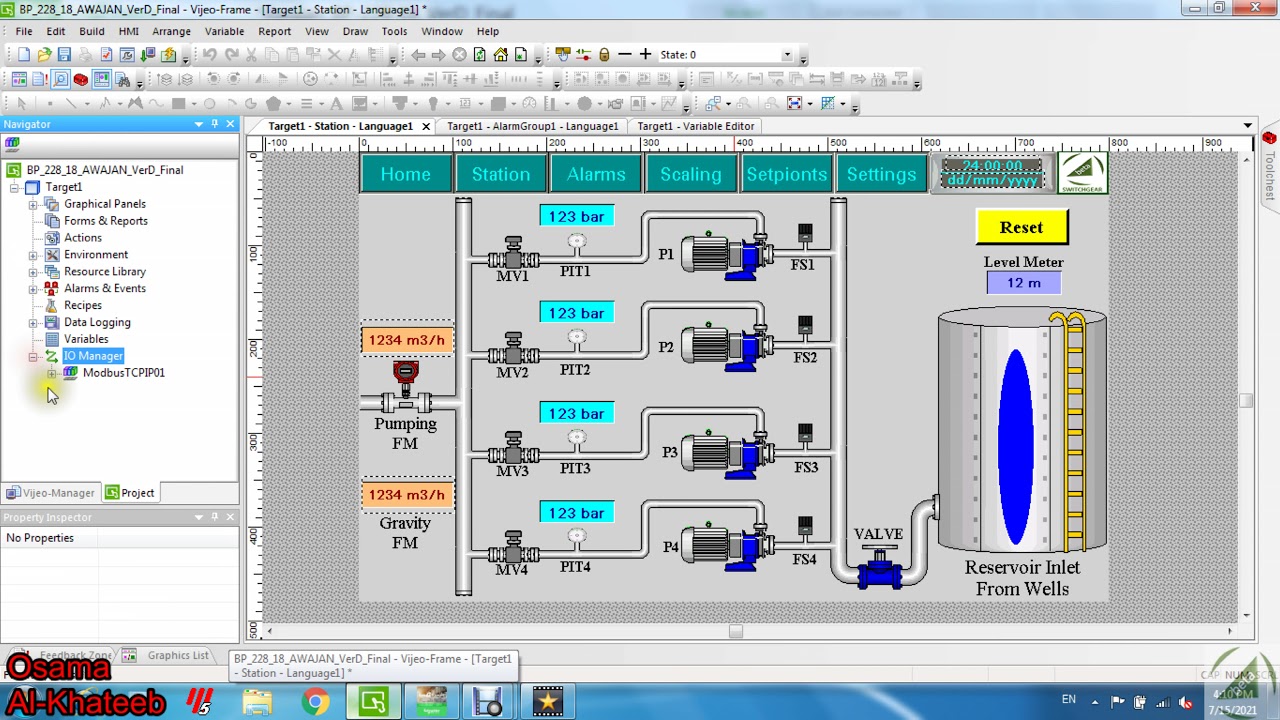Open Chrome from the taskbar
This screenshot has width=1280, height=720.
315,702
